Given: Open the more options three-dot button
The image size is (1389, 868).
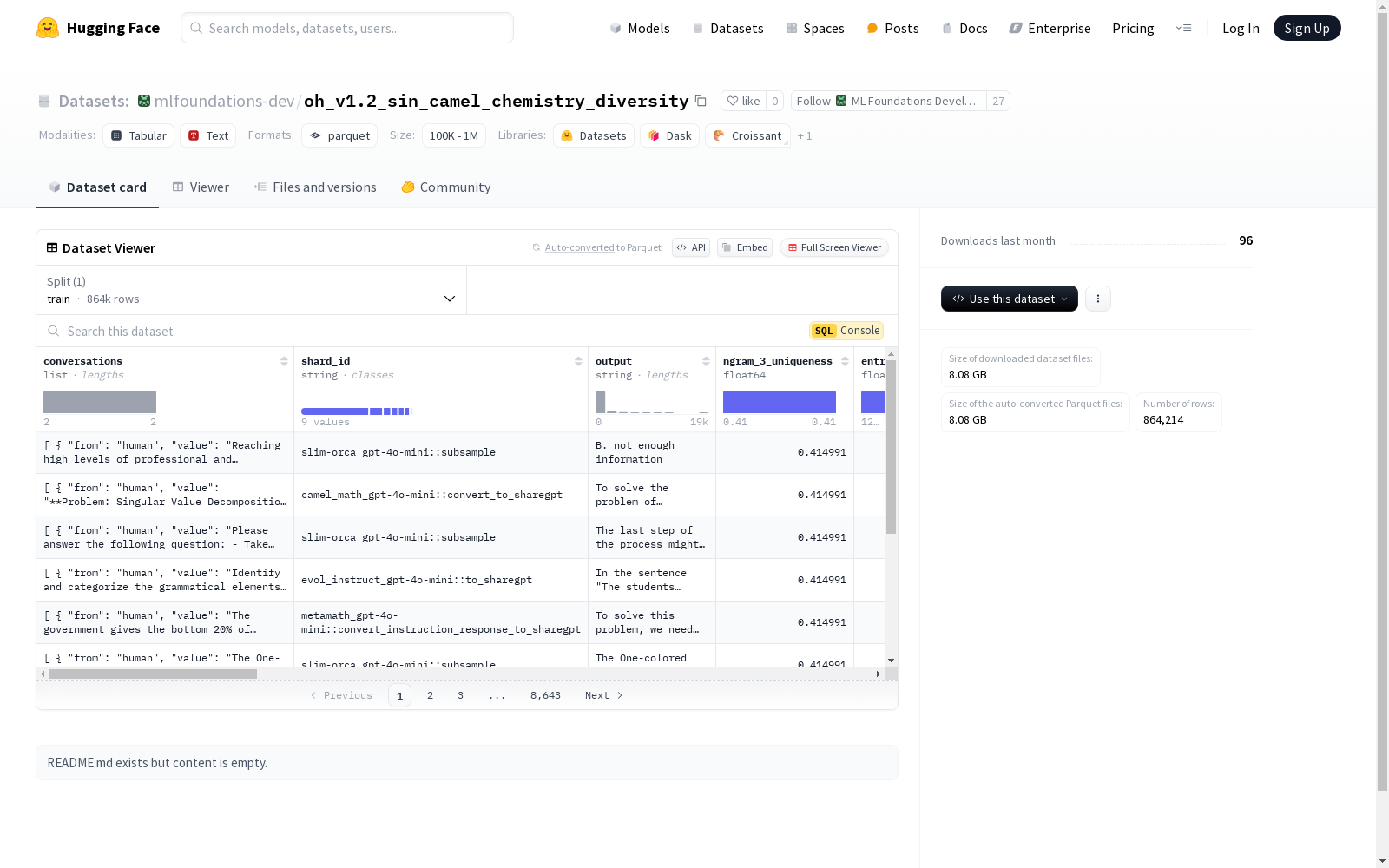Looking at the screenshot, I should point(1098,299).
